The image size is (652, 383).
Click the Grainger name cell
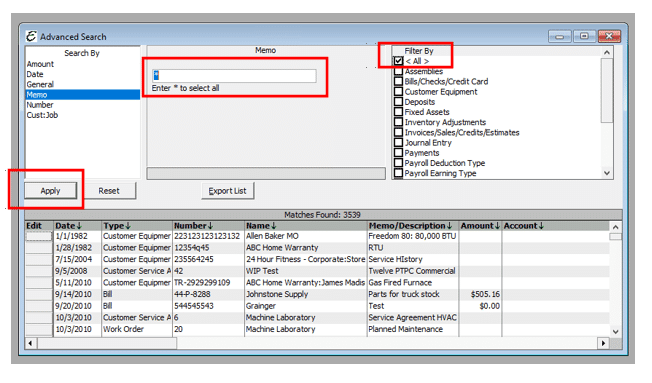pos(306,306)
